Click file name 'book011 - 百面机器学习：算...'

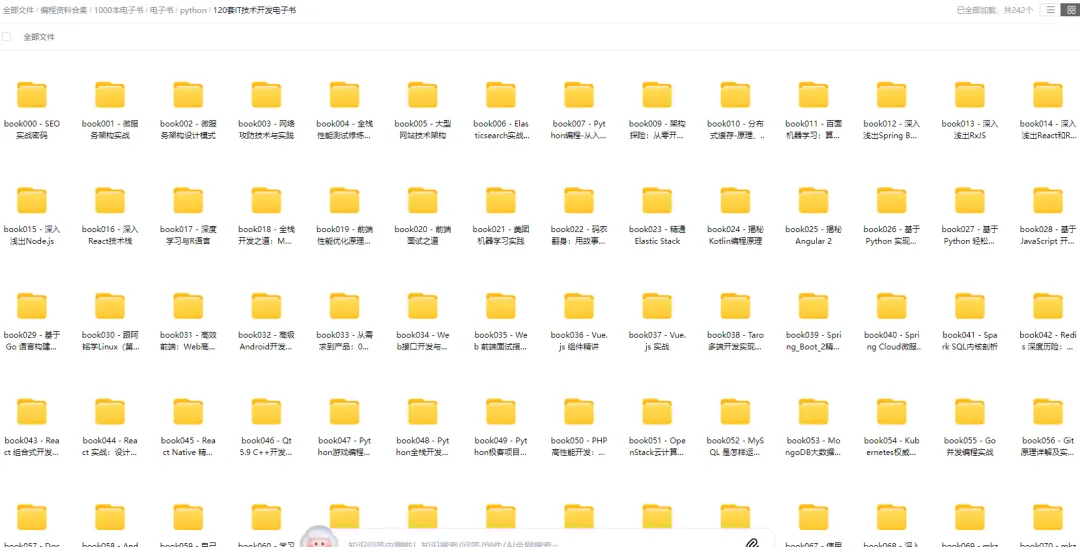pos(813,130)
